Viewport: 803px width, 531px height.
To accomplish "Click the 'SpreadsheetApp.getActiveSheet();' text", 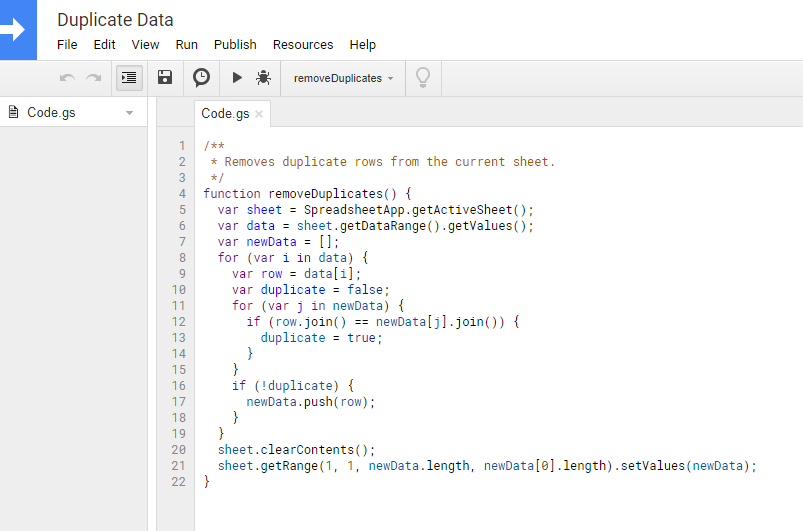I will pos(418,210).
